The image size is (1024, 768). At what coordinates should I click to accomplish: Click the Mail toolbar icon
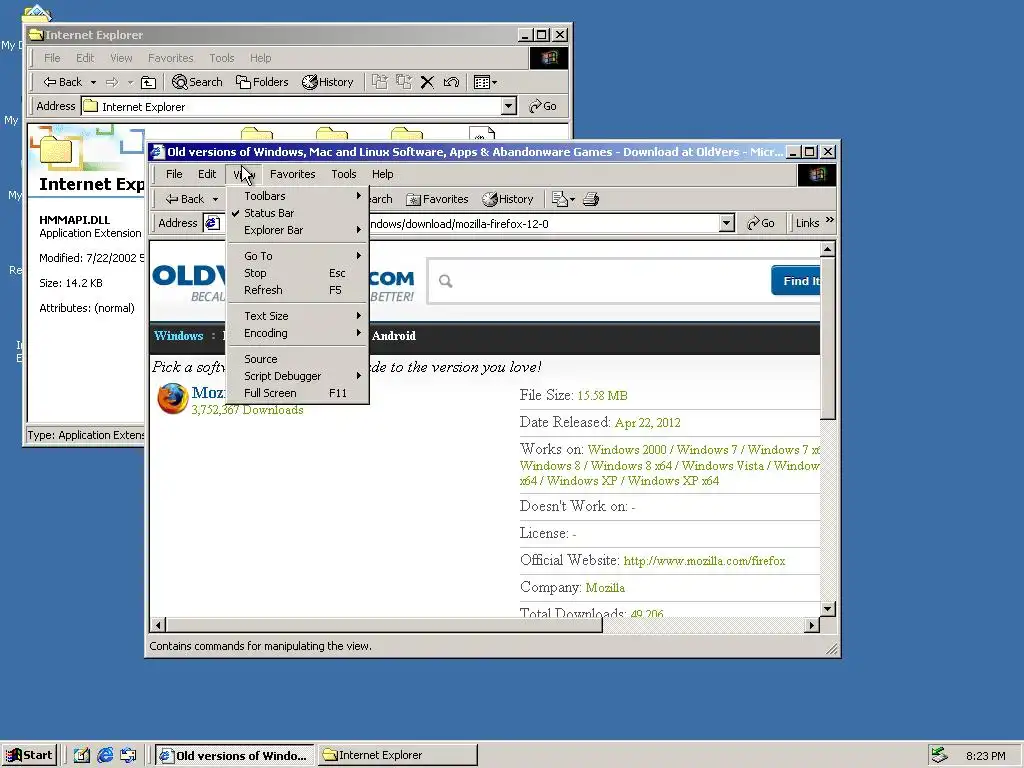click(x=562, y=199)
